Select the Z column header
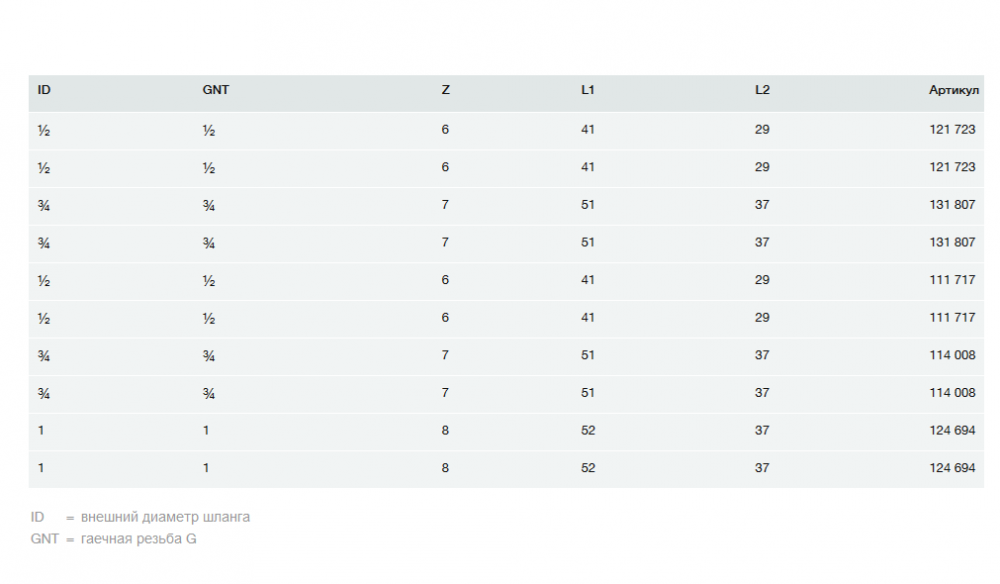 [445, 90]
